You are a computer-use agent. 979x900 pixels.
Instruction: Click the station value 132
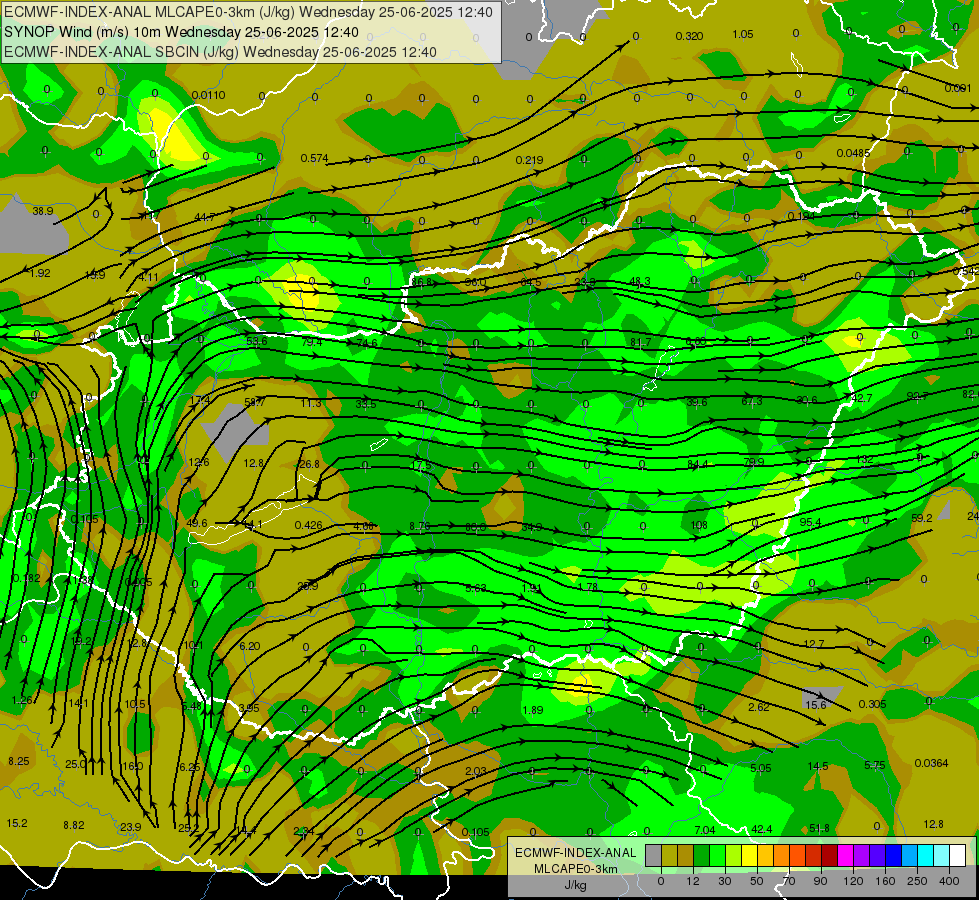[x=865, y=459]
